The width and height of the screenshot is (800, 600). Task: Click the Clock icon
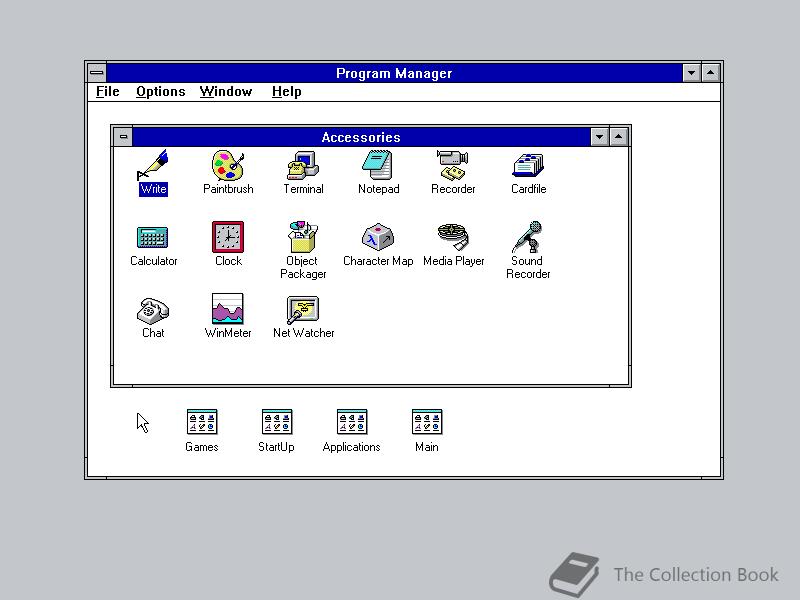pyautogui.click(x=228, y=237)
